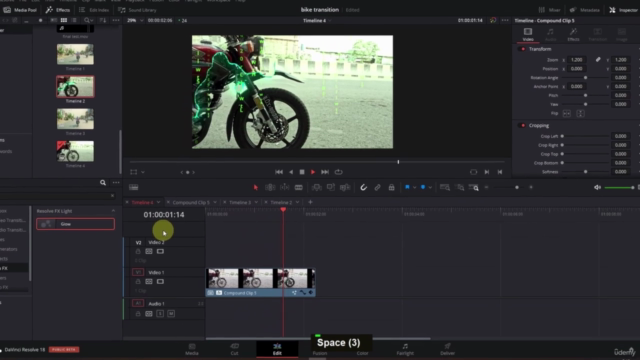Select the arrow Selection Mode tool
This screenshot has height=360, width=640.
pyautogui.click(x=256, y=187)
